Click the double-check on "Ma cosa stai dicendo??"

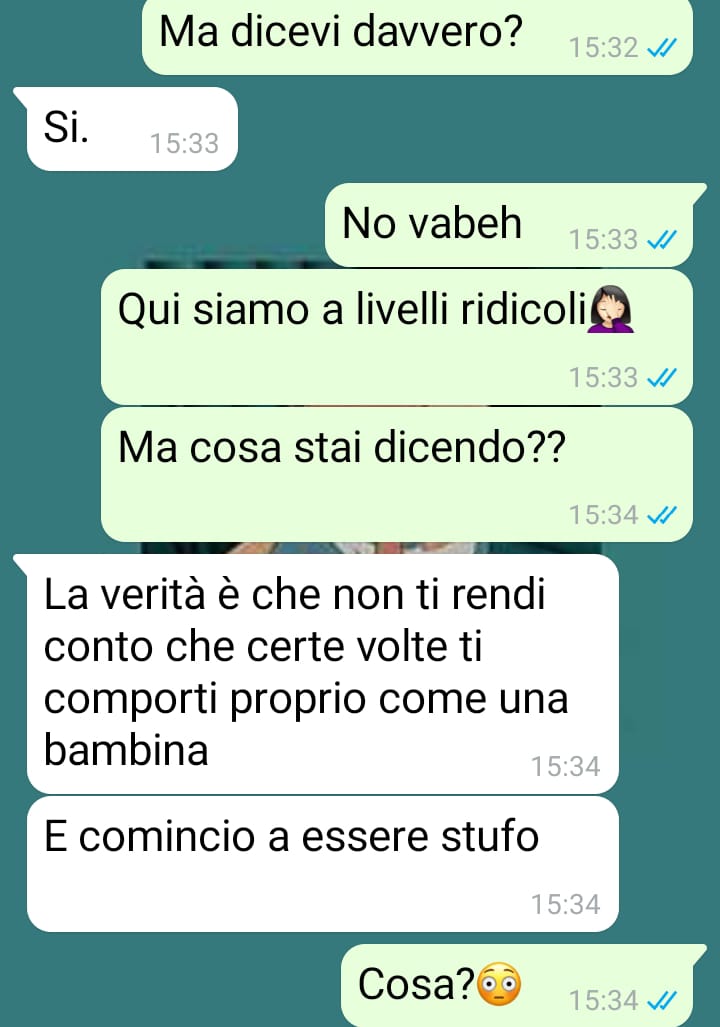pyautogui.click(x=662, y=515)
